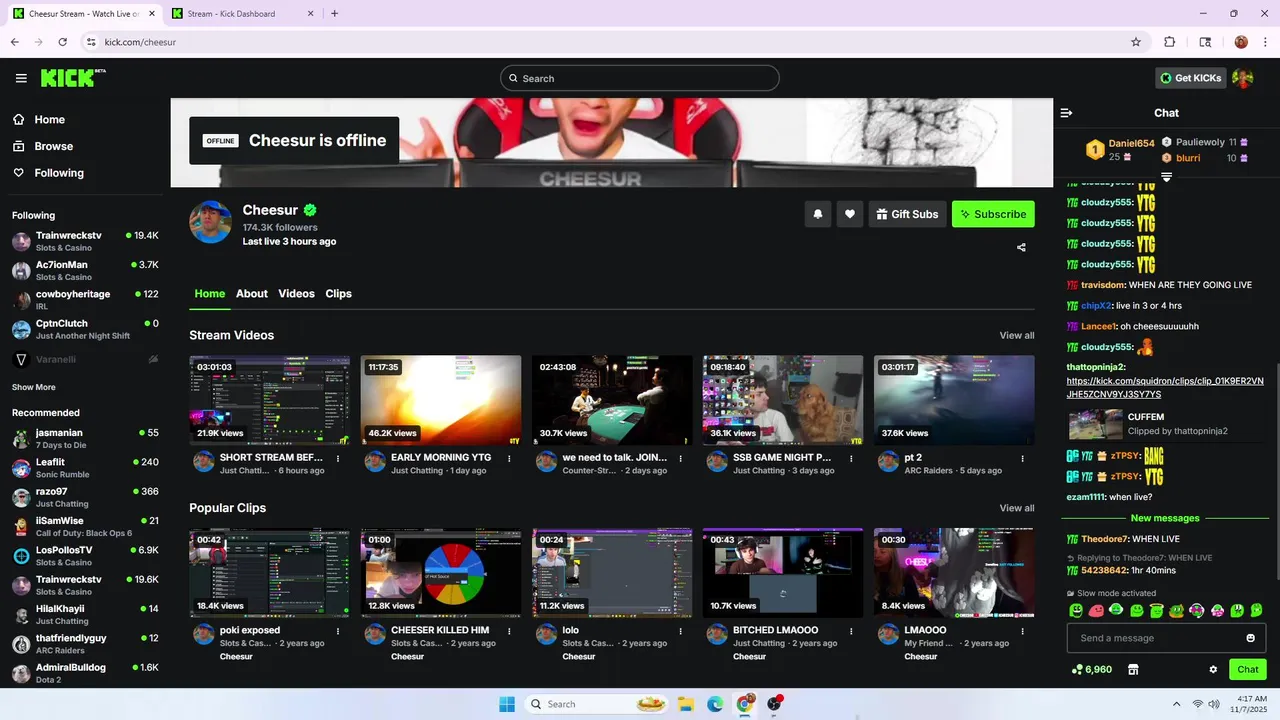Open options for SHORT STREAM video
The image size is (1280, 720).
point(338,459)
